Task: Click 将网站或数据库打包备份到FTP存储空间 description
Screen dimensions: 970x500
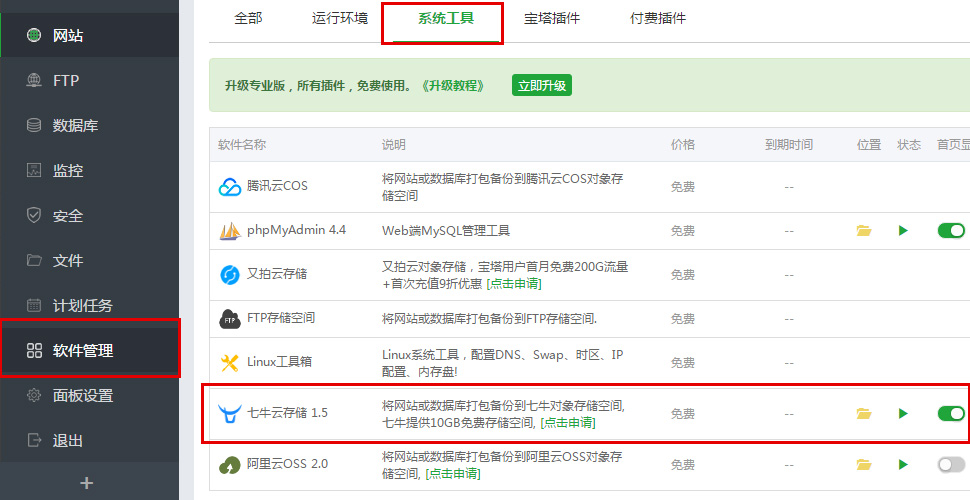Action: tap(489, 319)
